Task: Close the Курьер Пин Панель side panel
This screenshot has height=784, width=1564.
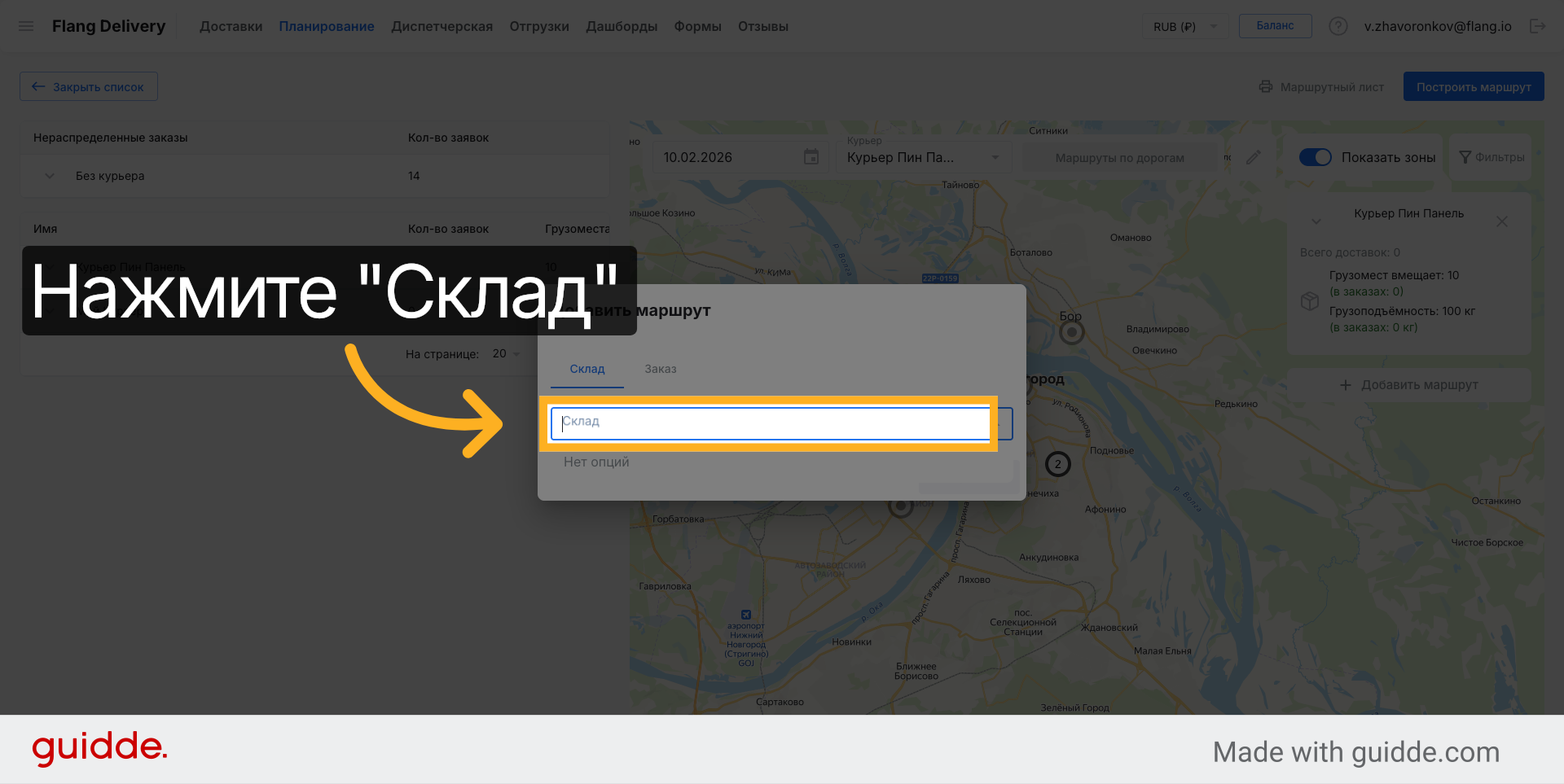Action: [1503, 221]
